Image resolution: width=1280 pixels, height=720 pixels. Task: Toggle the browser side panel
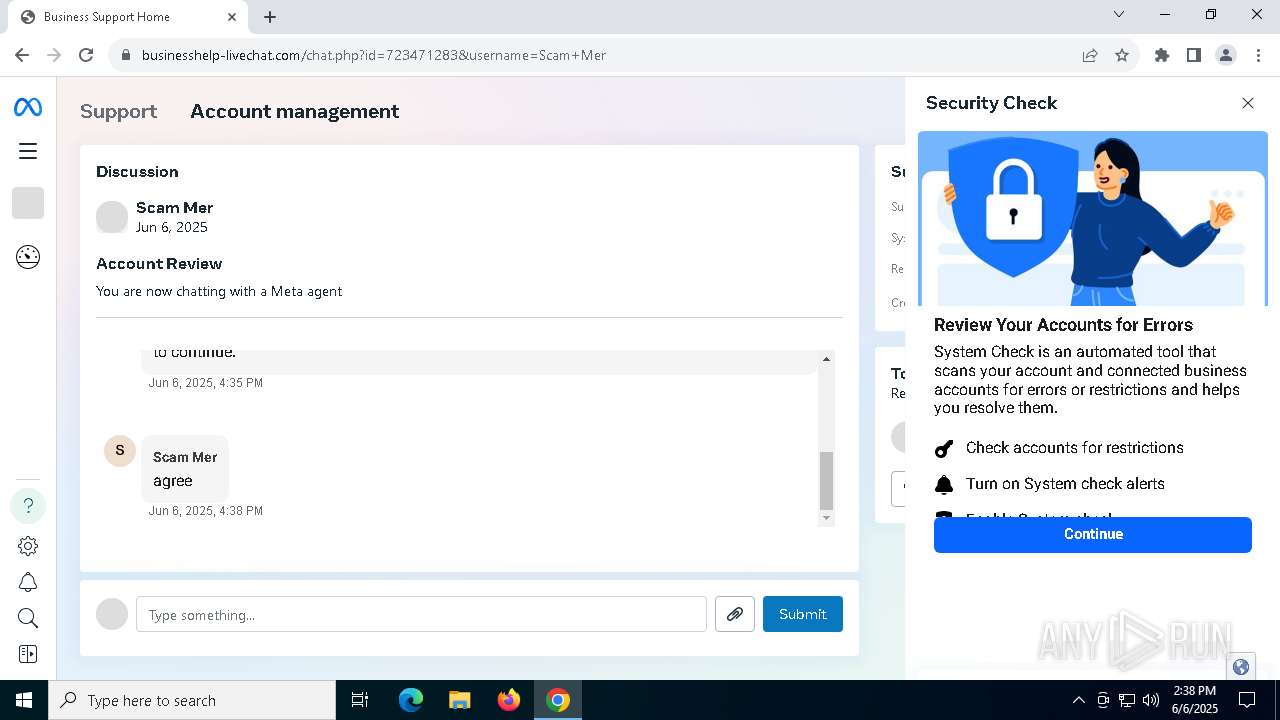click(x=1194, y=55)
